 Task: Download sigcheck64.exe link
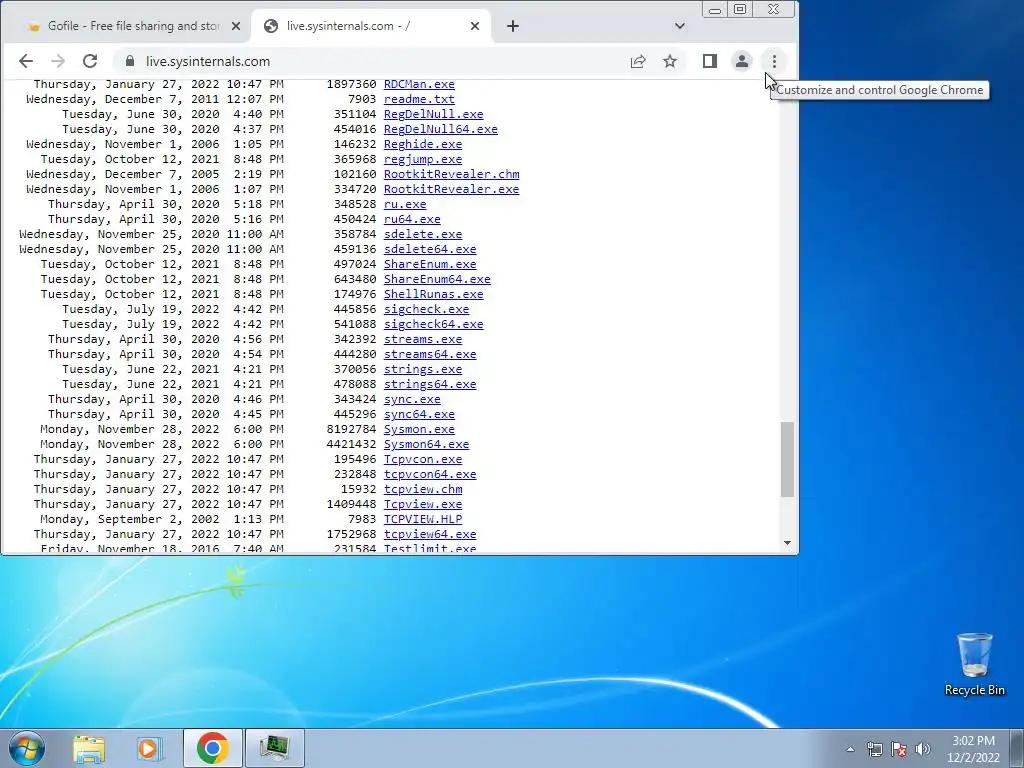pos(434,325)
